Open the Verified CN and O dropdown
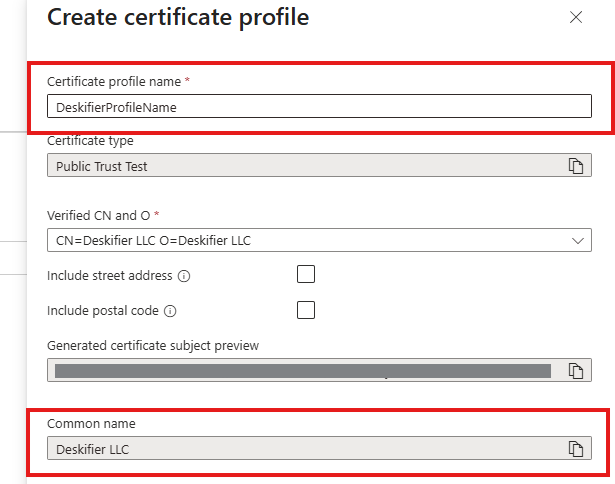The image size is (615, 484). (x=319, y=240)
